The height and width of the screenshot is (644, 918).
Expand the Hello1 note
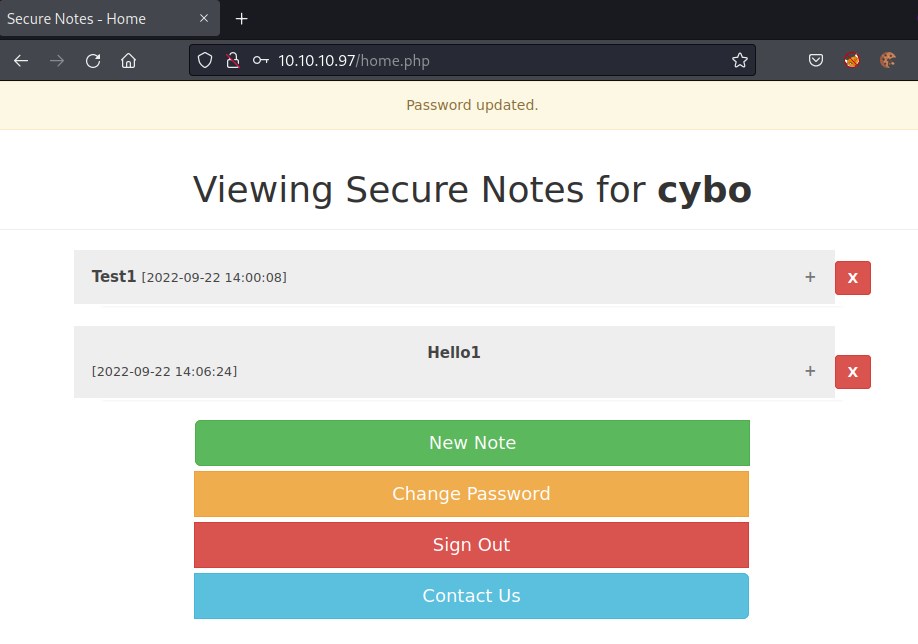point(810,371)
